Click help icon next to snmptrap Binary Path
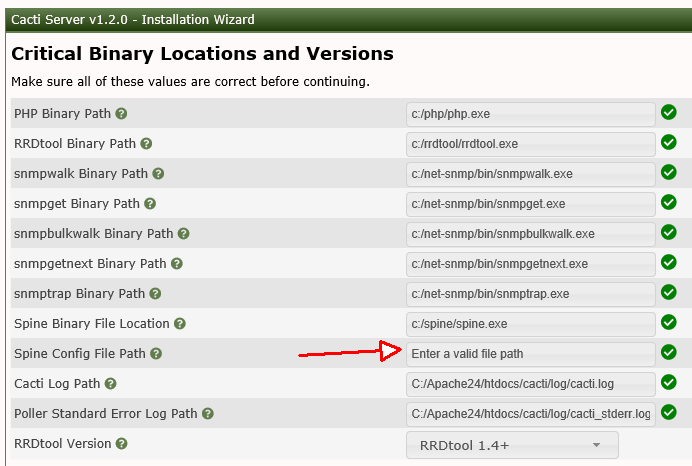 coord(155,294)
